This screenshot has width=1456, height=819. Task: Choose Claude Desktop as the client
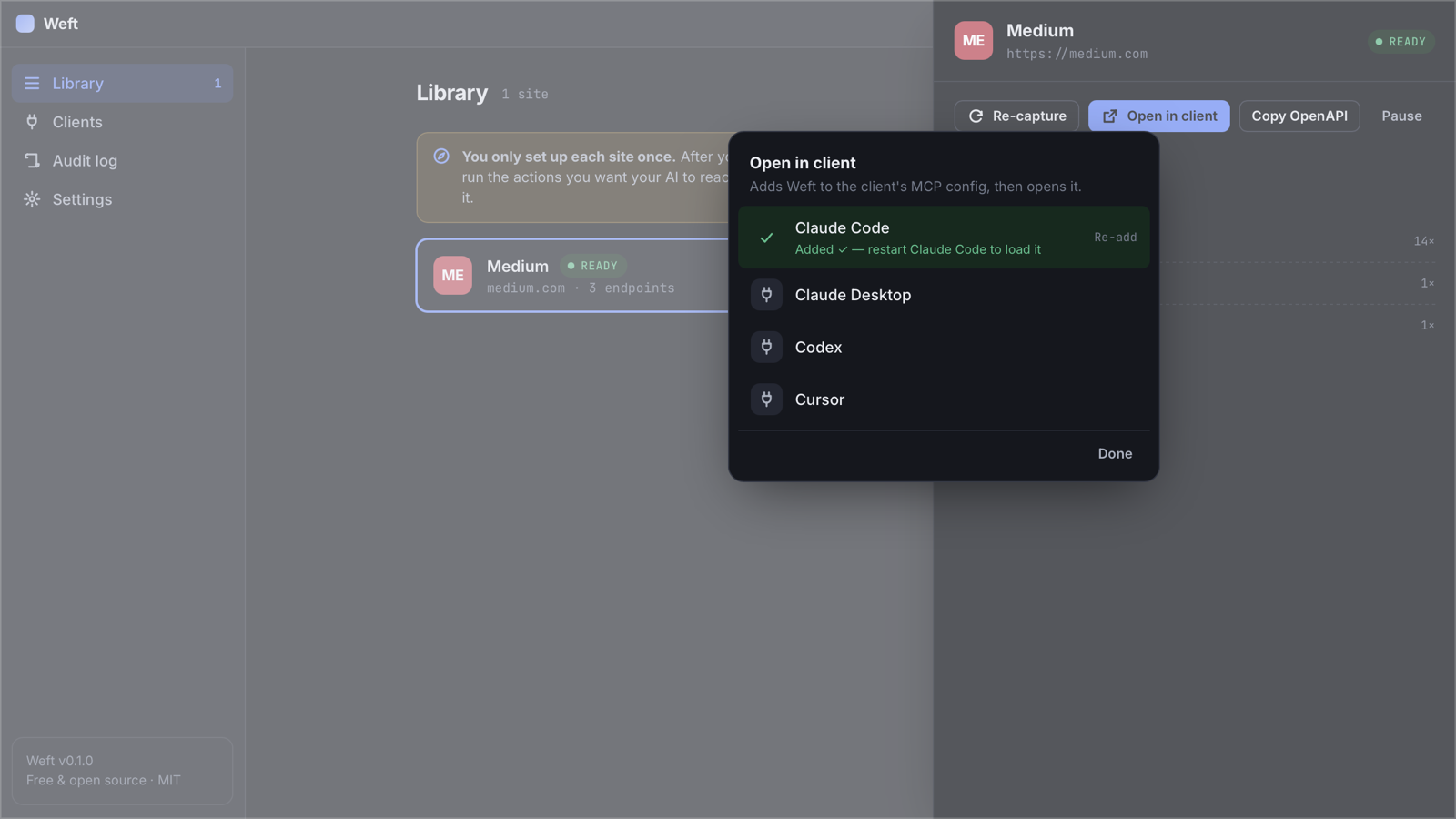944,295
